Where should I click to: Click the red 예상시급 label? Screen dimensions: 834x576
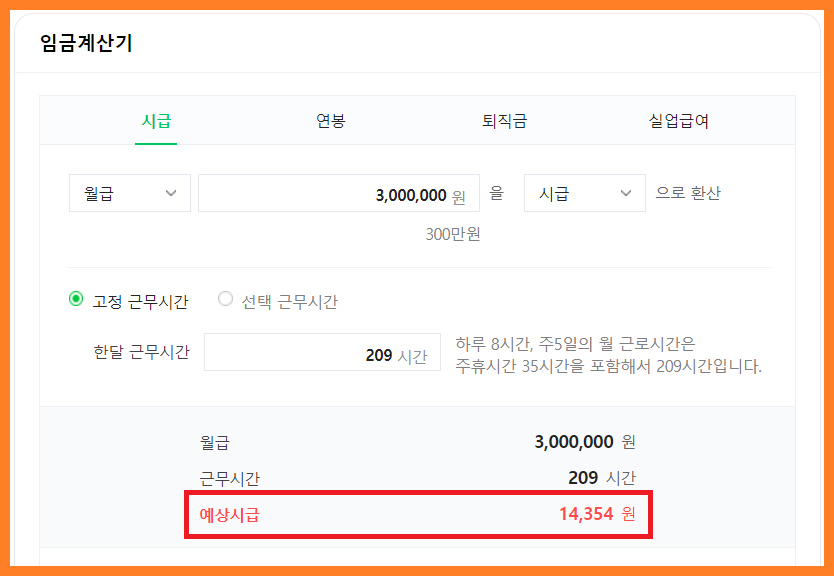point(229,515)
